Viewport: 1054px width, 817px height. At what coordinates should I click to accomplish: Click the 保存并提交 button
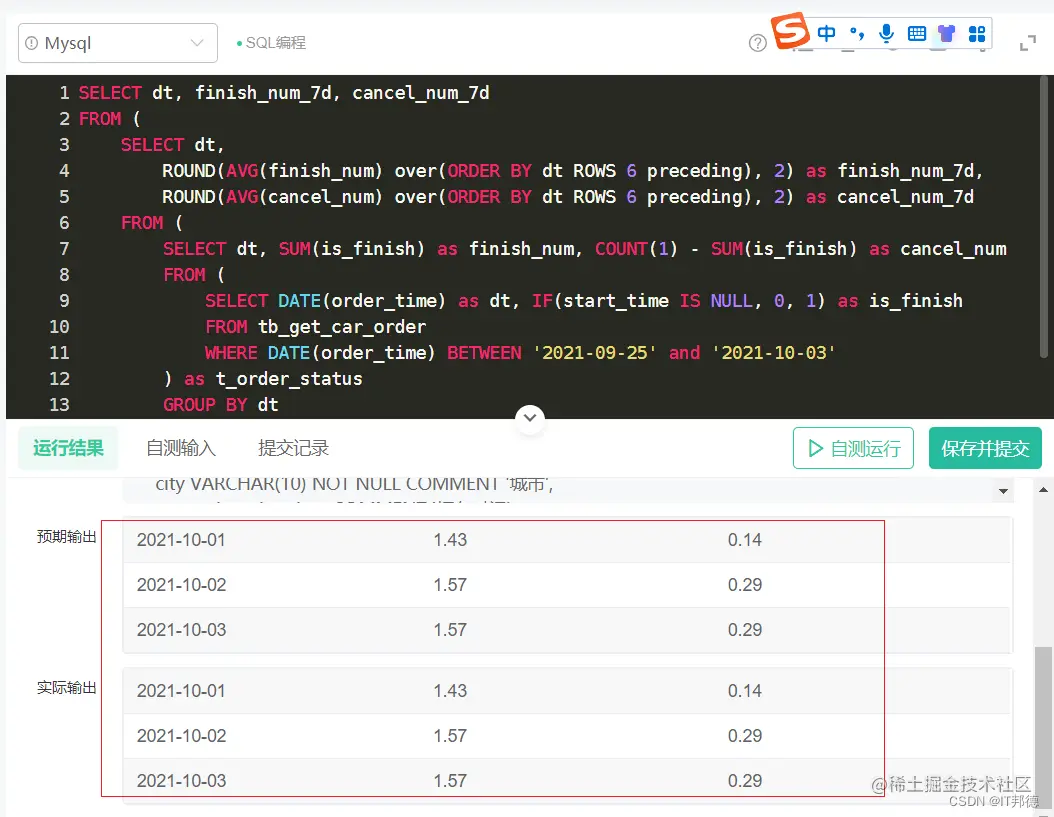985,448
